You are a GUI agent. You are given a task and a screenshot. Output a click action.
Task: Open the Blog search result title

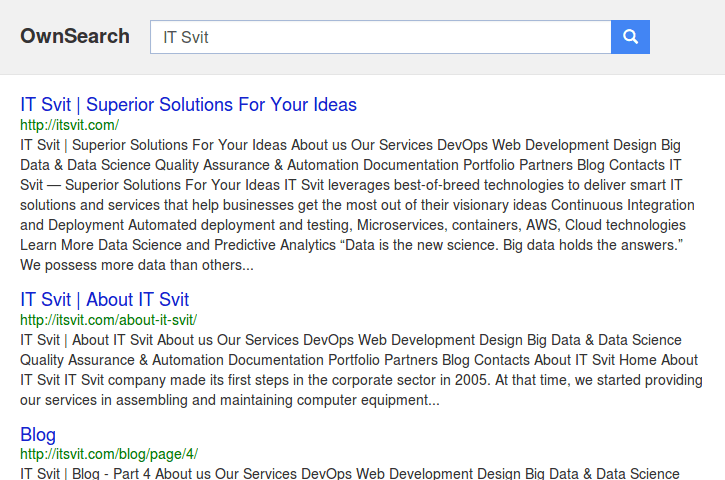point(38,435)
